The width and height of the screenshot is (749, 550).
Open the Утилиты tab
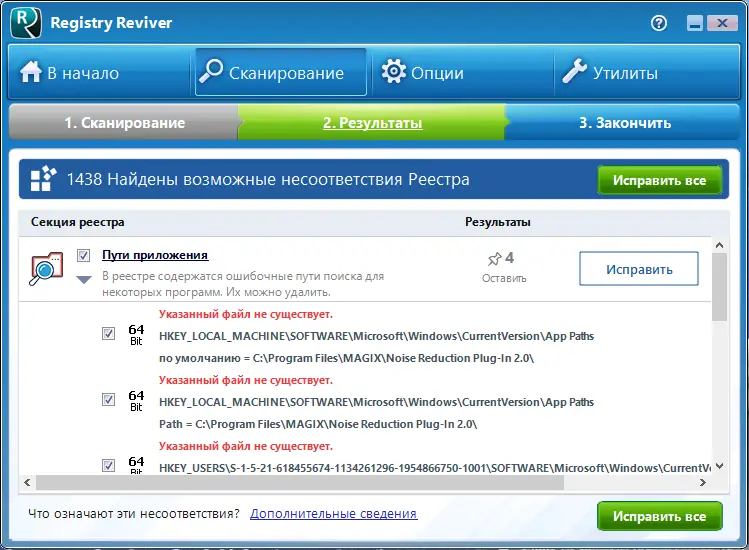tap(647, 73)
